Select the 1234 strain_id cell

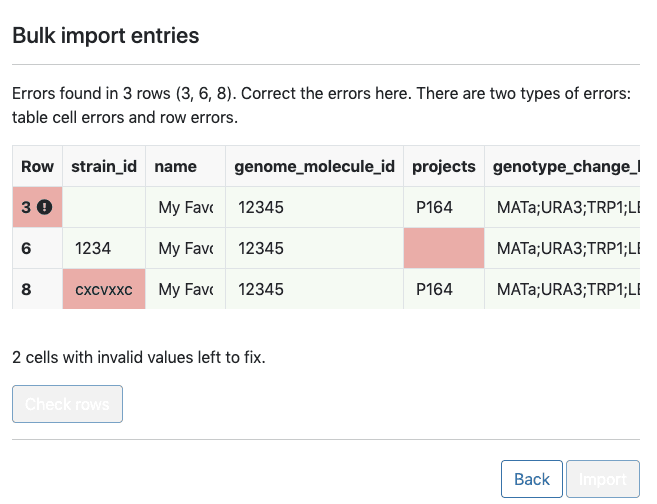click(x=104, y=248)
